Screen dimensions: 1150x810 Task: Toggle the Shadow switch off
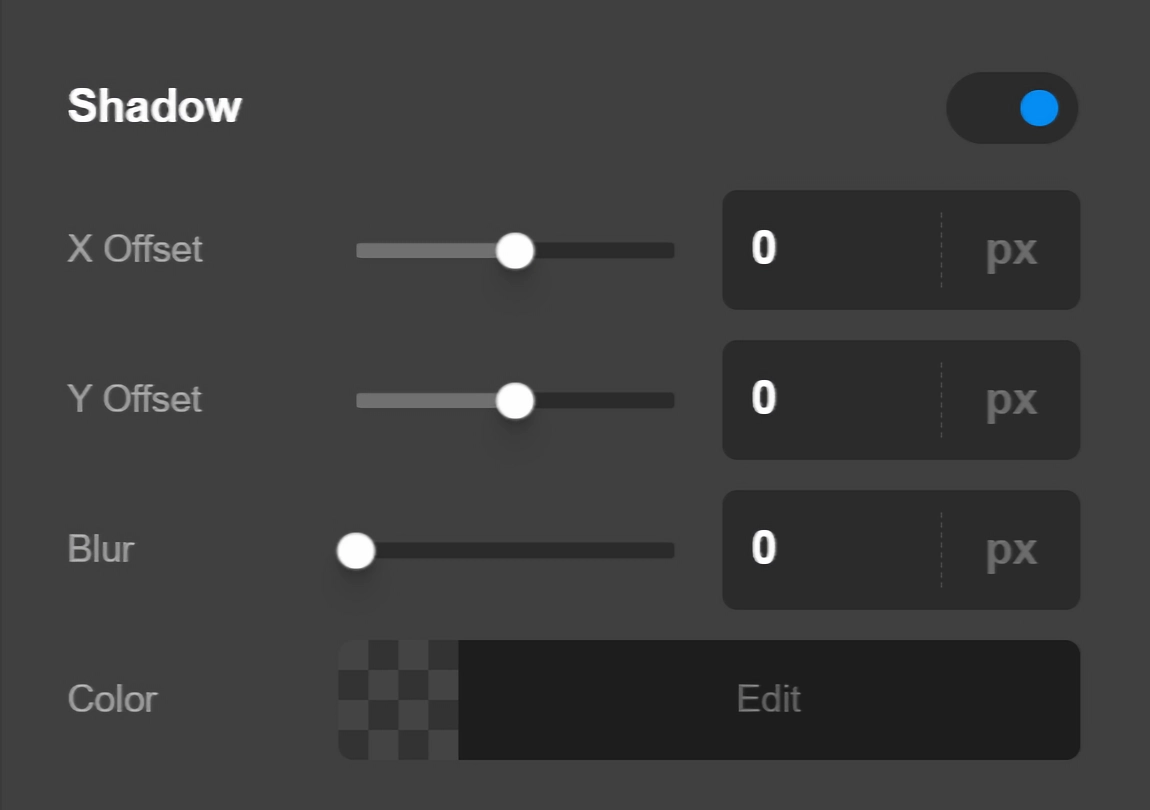tap(1012, 107)
